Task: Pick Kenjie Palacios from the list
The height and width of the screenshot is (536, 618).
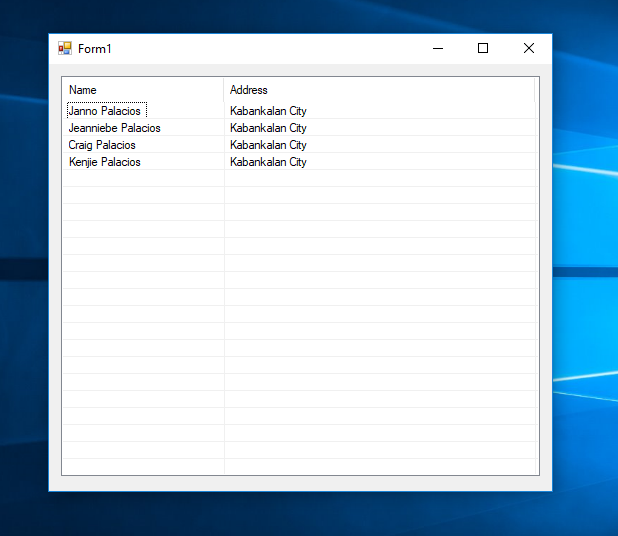Action: tap(105, 162)
